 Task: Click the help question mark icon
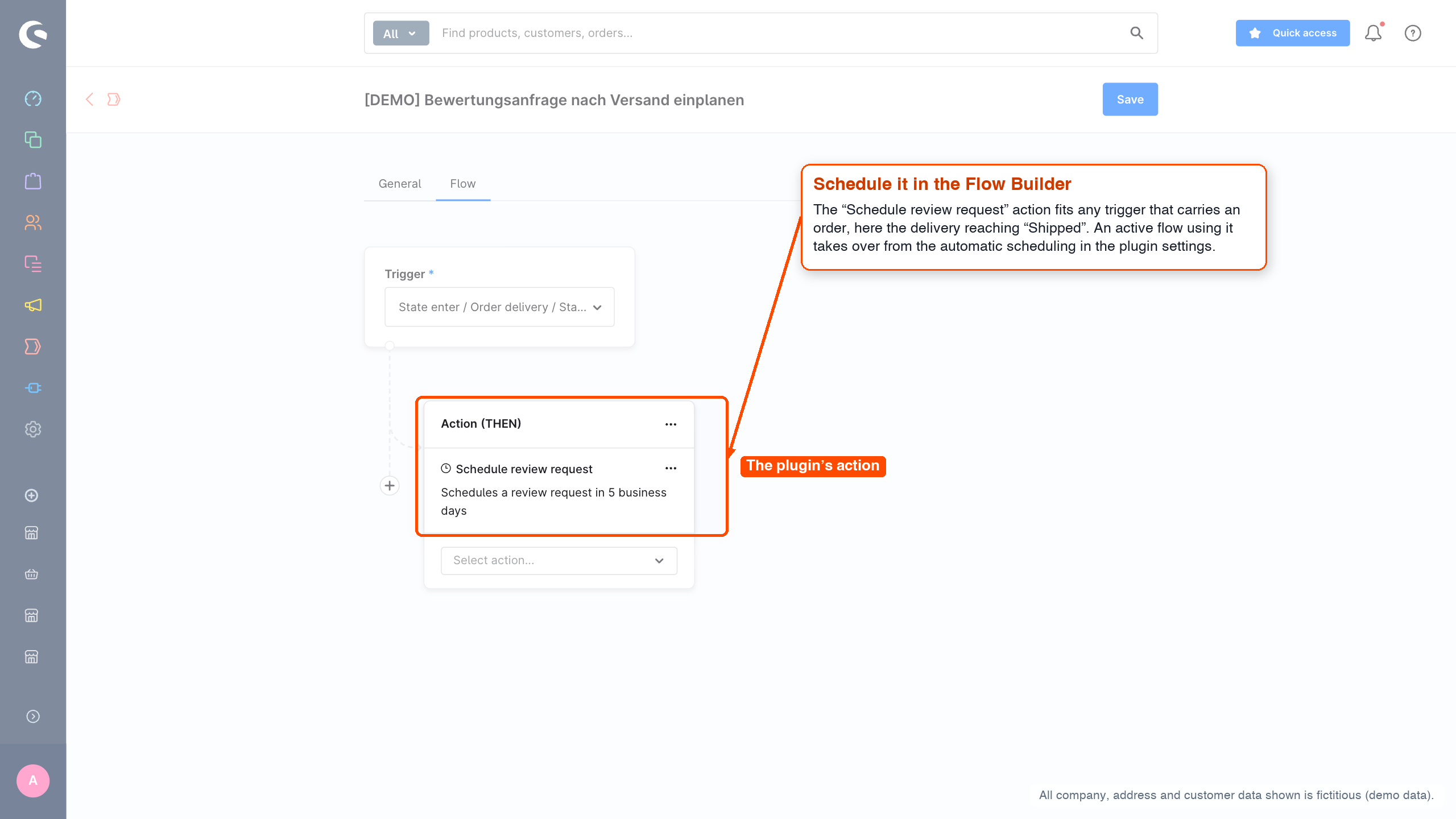coord(1413,33)
